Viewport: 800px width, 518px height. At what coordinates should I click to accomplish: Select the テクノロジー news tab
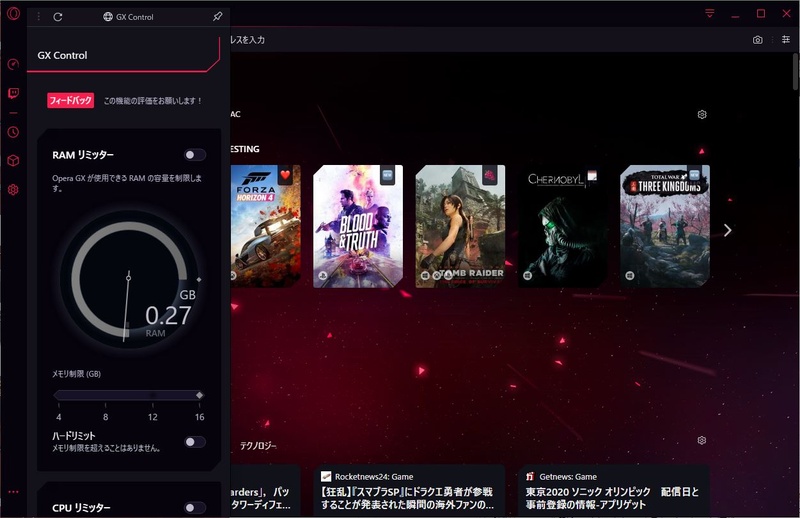[x=258, y=446]
